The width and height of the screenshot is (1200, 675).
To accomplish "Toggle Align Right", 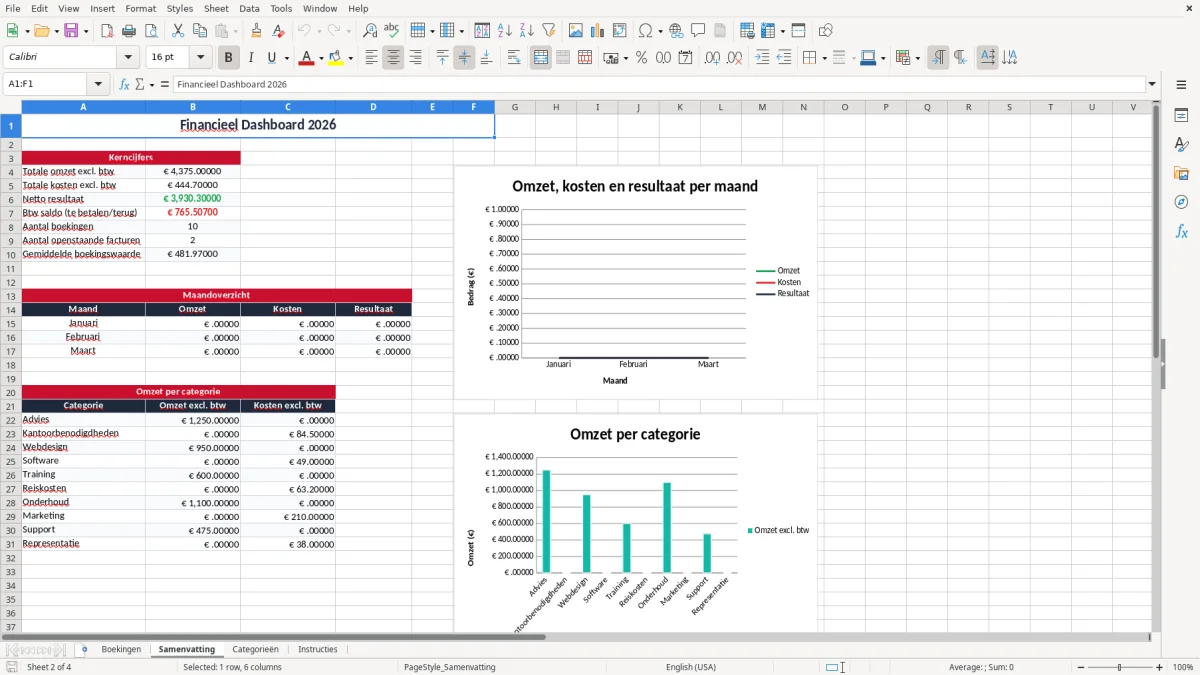I will point(415,58).
